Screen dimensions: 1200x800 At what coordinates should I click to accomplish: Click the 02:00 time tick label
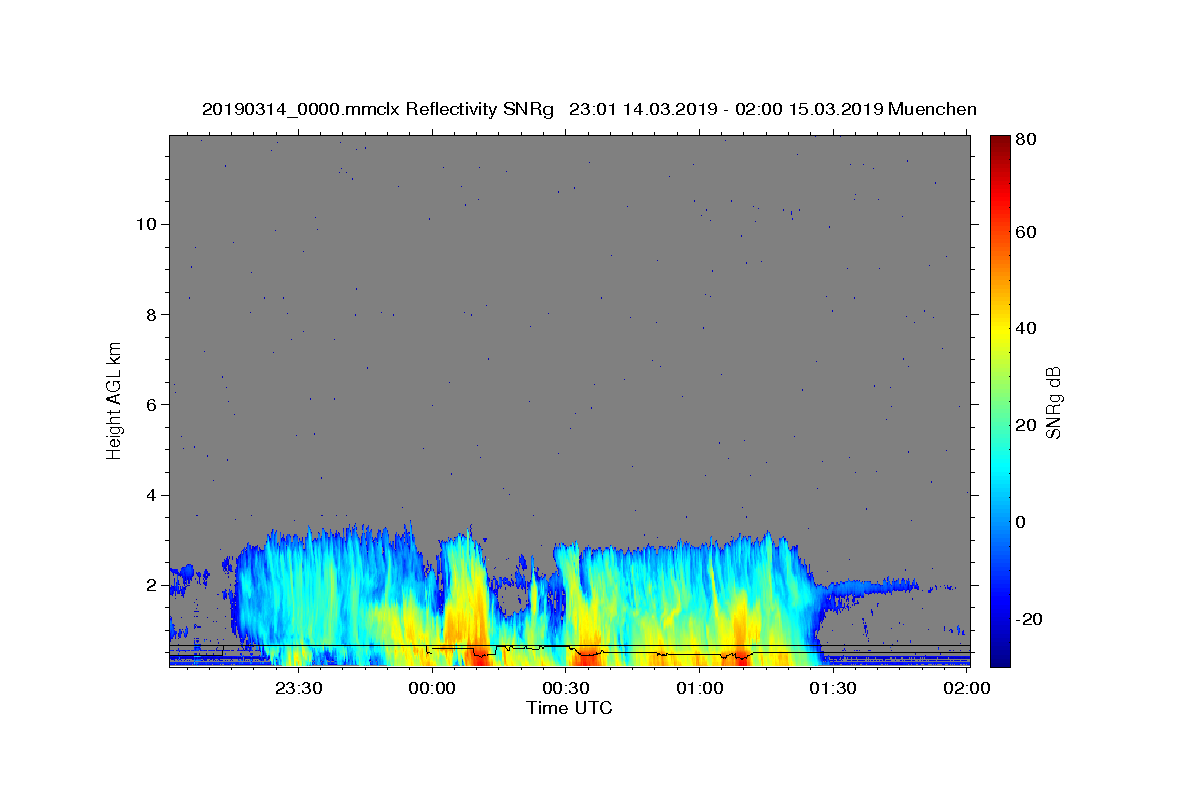966,688
